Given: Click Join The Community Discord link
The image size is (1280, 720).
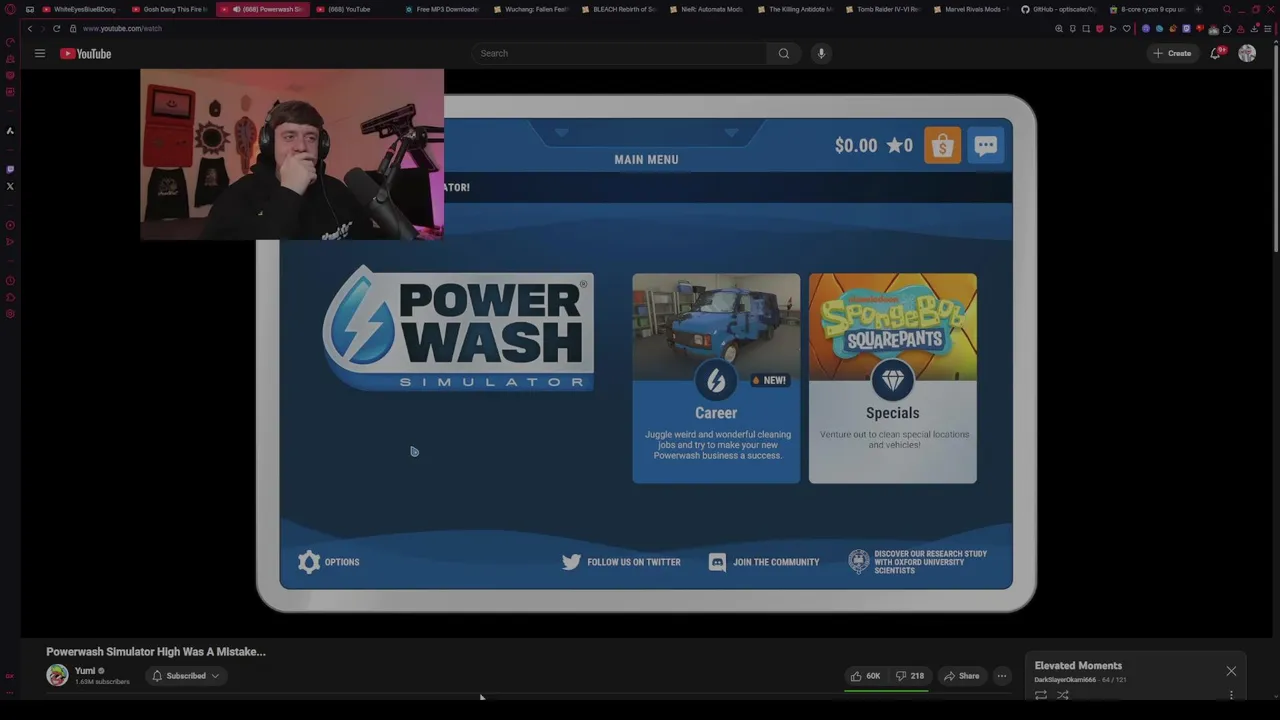Looking at the screenshot, I should click(x=764, y=562).
